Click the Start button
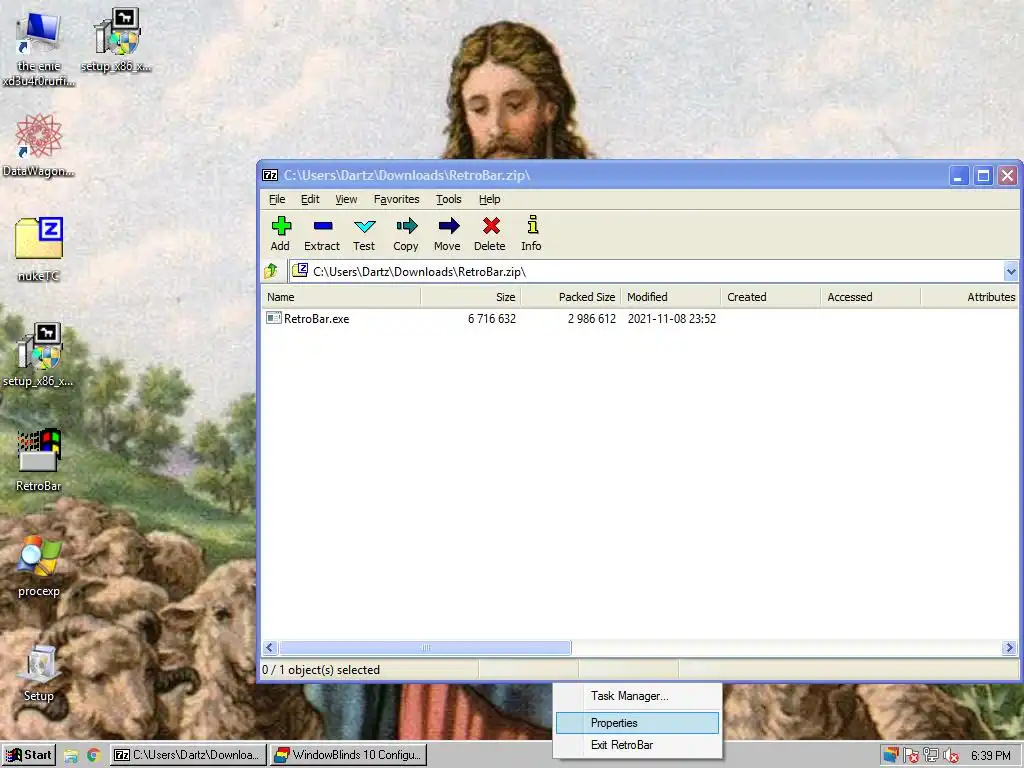This screenshot has height=768, width=1024. (29, 755)
